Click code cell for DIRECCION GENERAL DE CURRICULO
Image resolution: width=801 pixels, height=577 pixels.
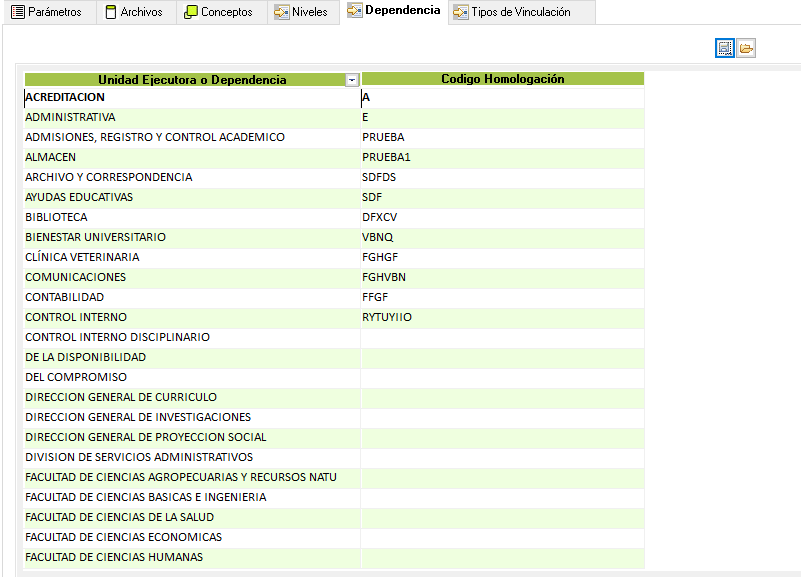(x=502, y=397)
